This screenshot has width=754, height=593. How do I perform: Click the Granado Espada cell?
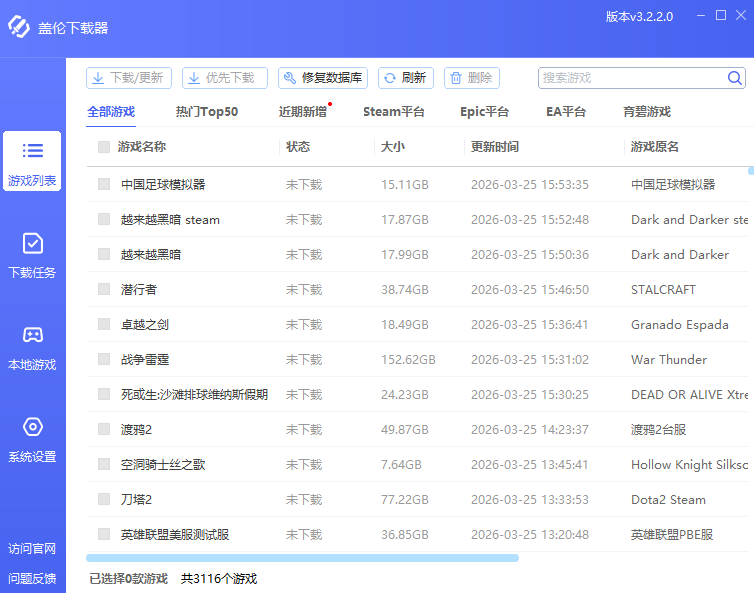pyautogui.click(x=679, y=325)
